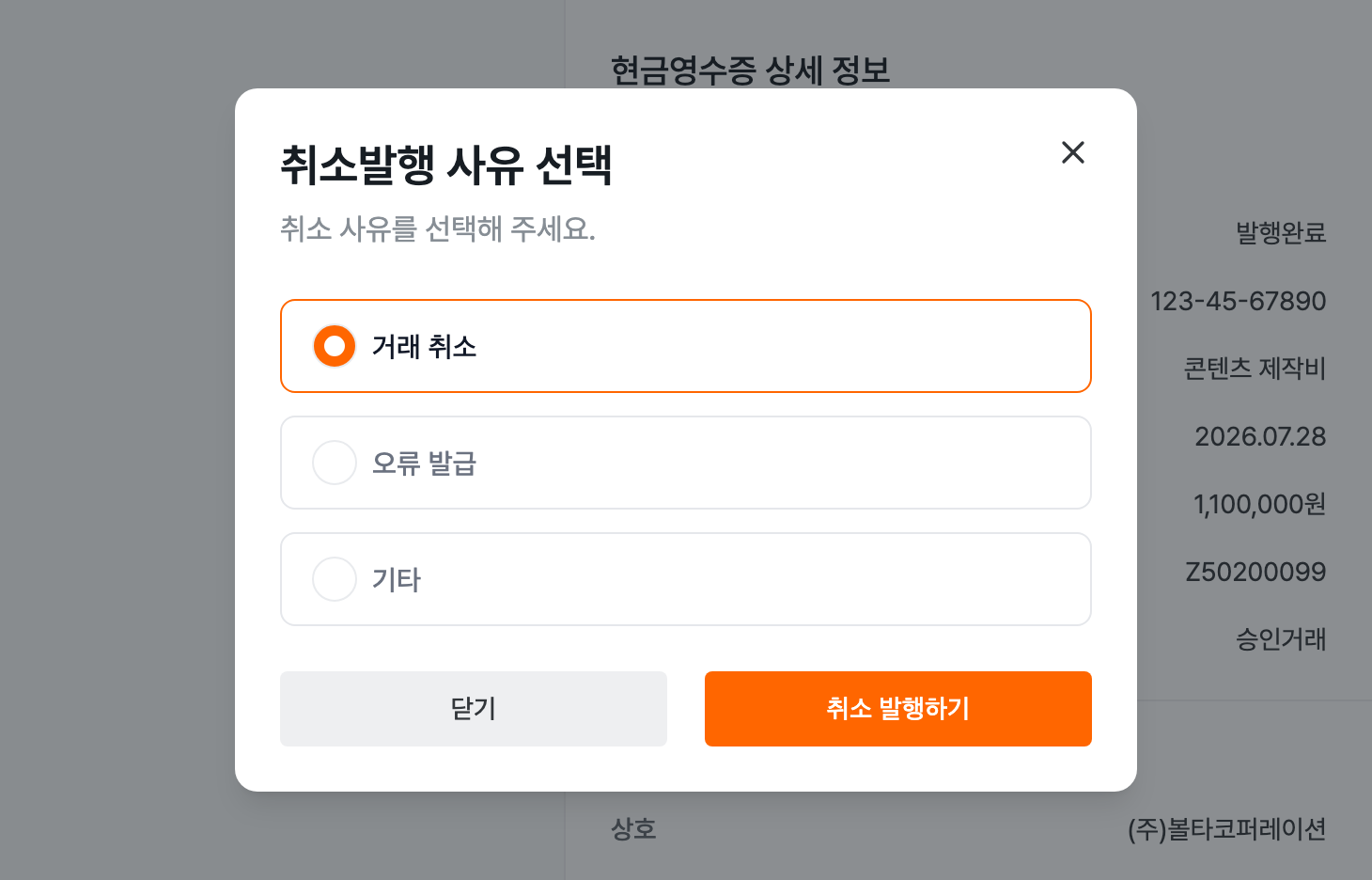Click the date 2026.07.28
Image resolution: width=1372 pixels, height=880 pixels.
pos(1260,436)
